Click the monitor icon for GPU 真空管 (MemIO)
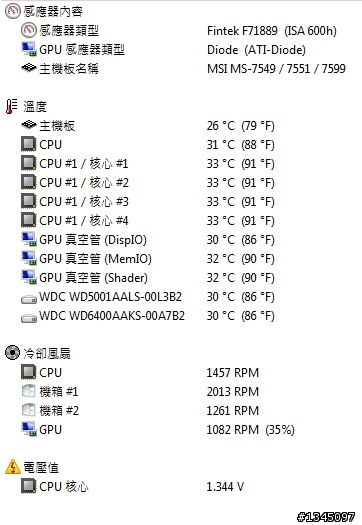The width and height of the screenshot is (362, 525). click(29, 258)
